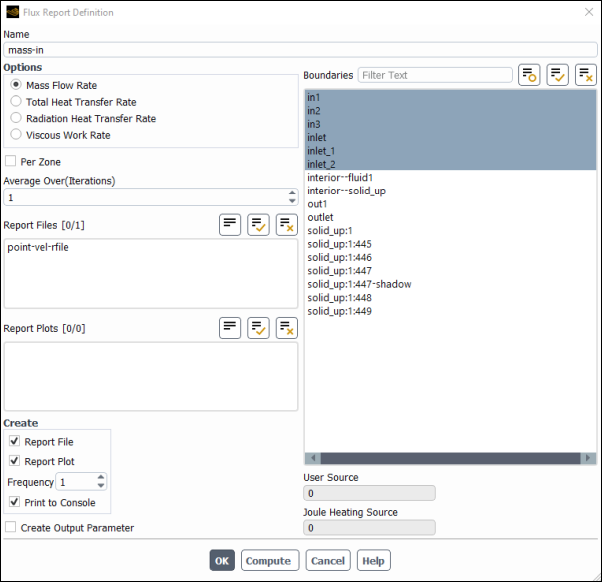The image size is (602, 582).
Task: Select boundary solid_up:1:448
Action: 450,298
